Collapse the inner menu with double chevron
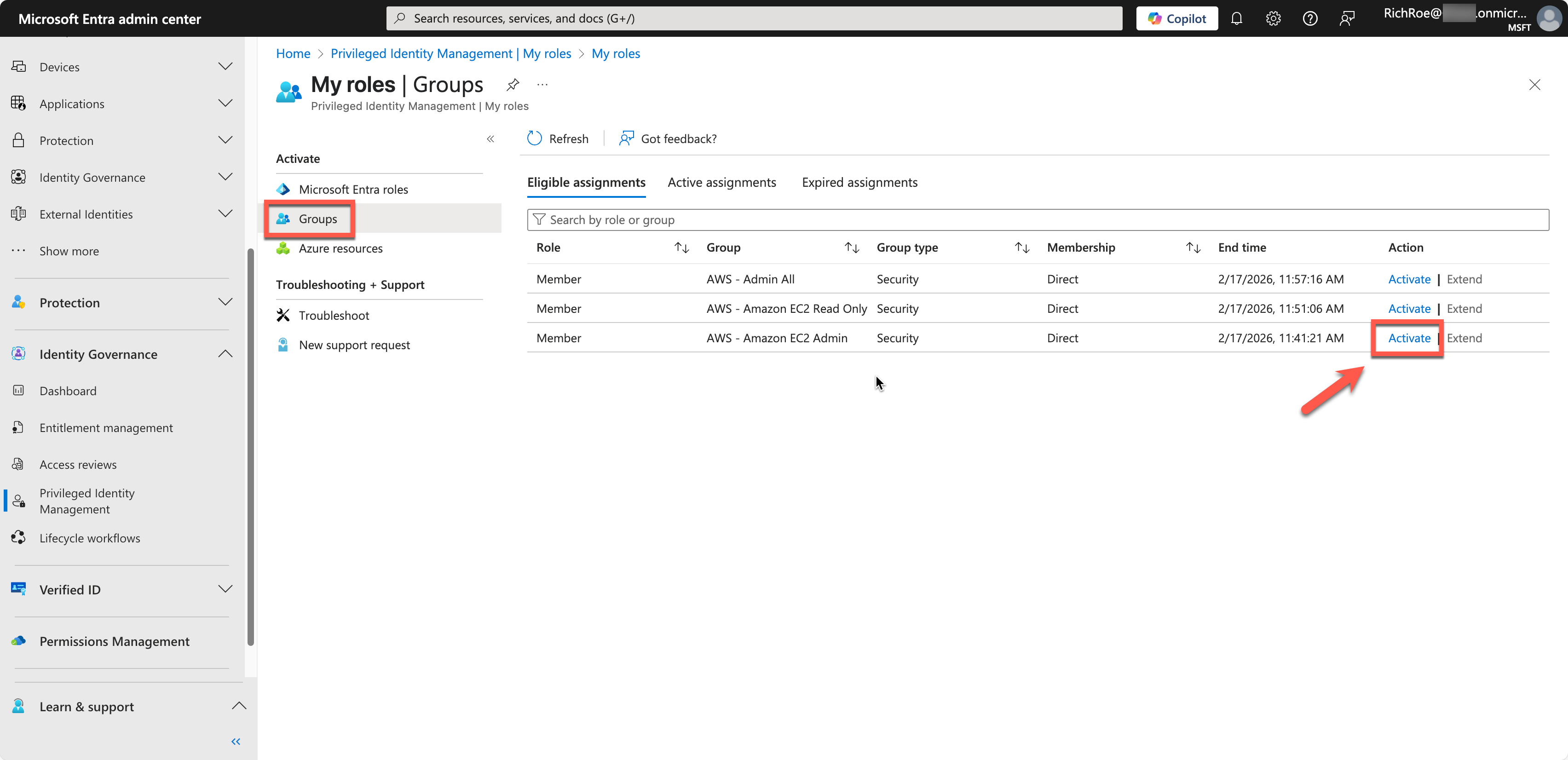Screen dimensions: 1568x760 tap(490, 139)
